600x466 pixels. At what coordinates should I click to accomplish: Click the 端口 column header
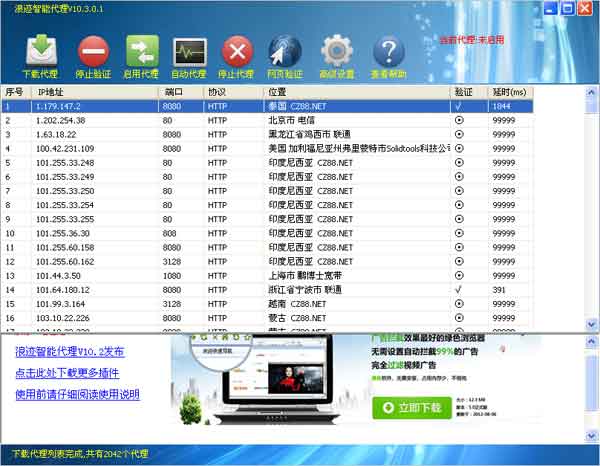[x=174, y=91]
